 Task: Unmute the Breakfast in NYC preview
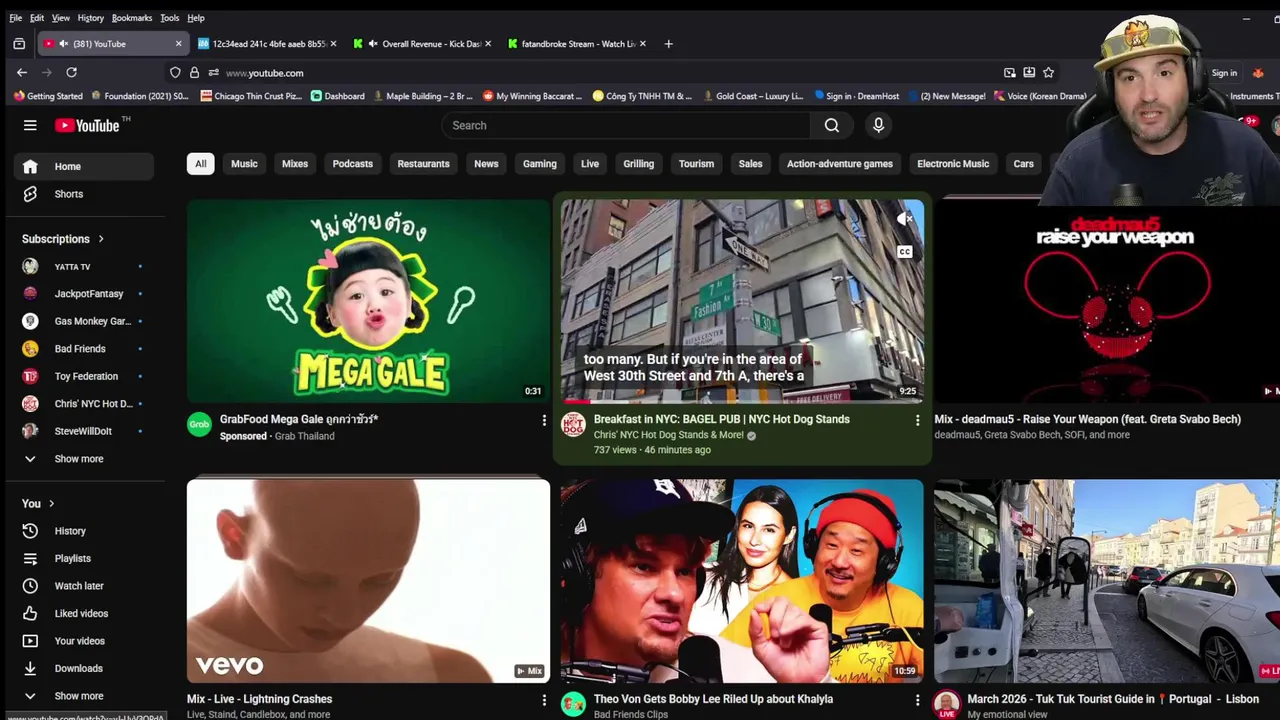[904, 219]
